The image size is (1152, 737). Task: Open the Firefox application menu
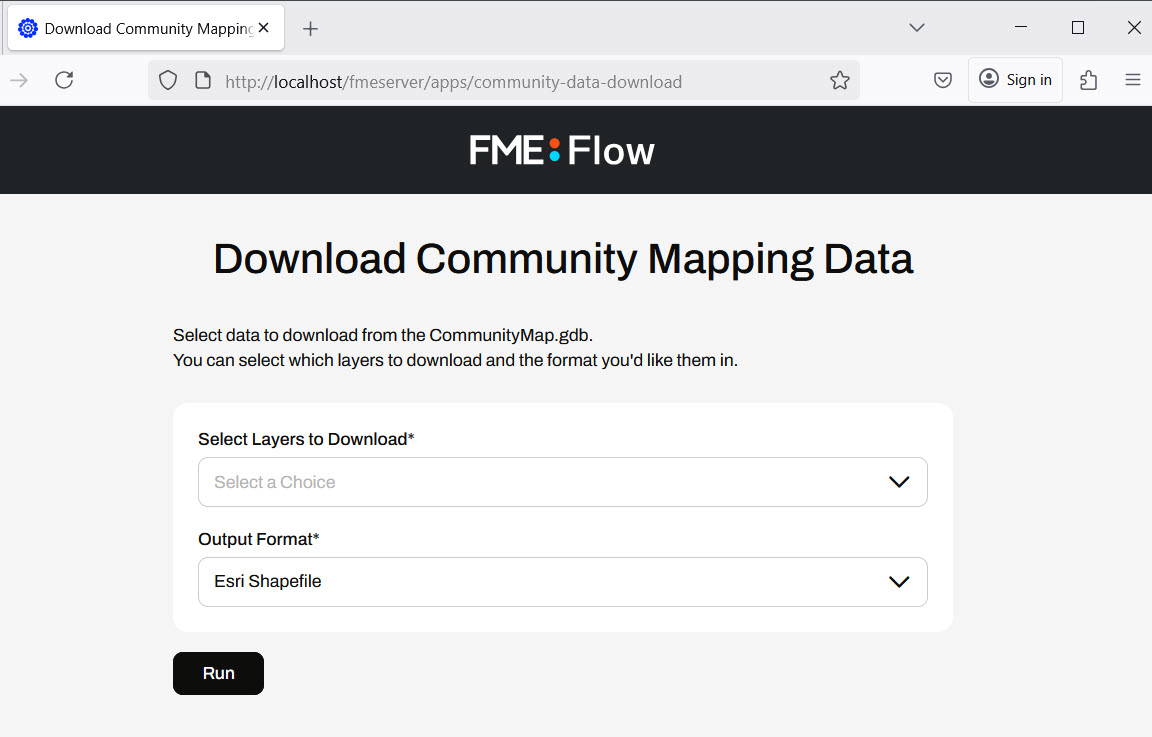(x=1132, y=80)
